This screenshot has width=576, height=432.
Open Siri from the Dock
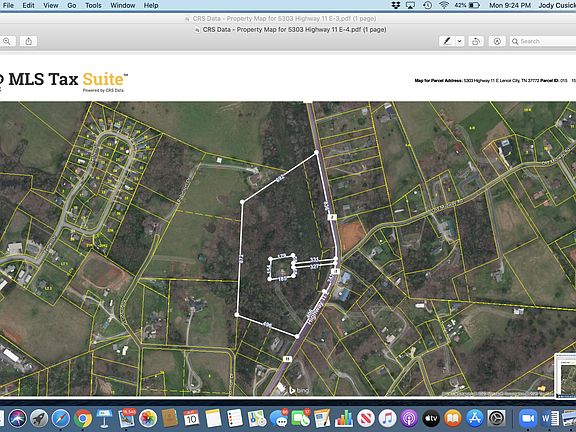tap(18, 418)
